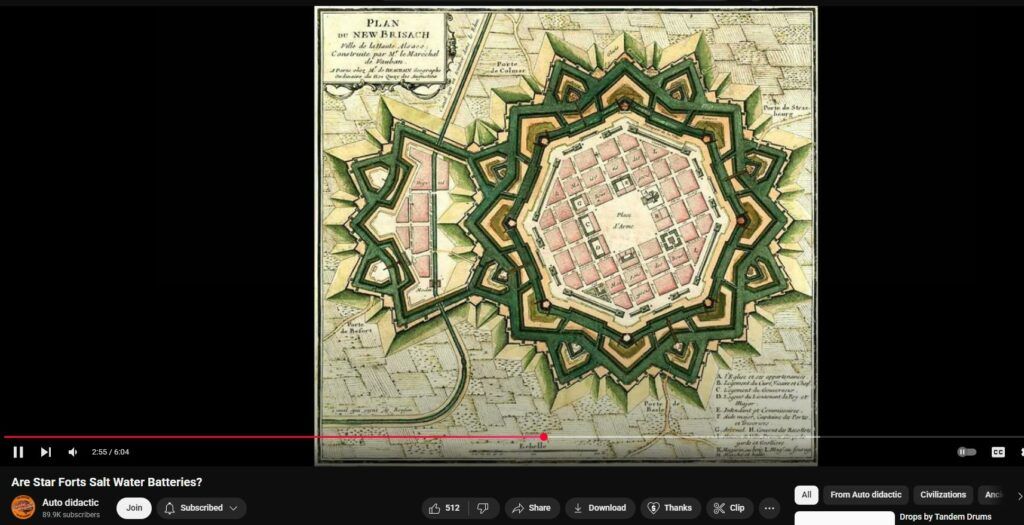
Task: Open the Auto didactic channel name link
Action: 70,502
